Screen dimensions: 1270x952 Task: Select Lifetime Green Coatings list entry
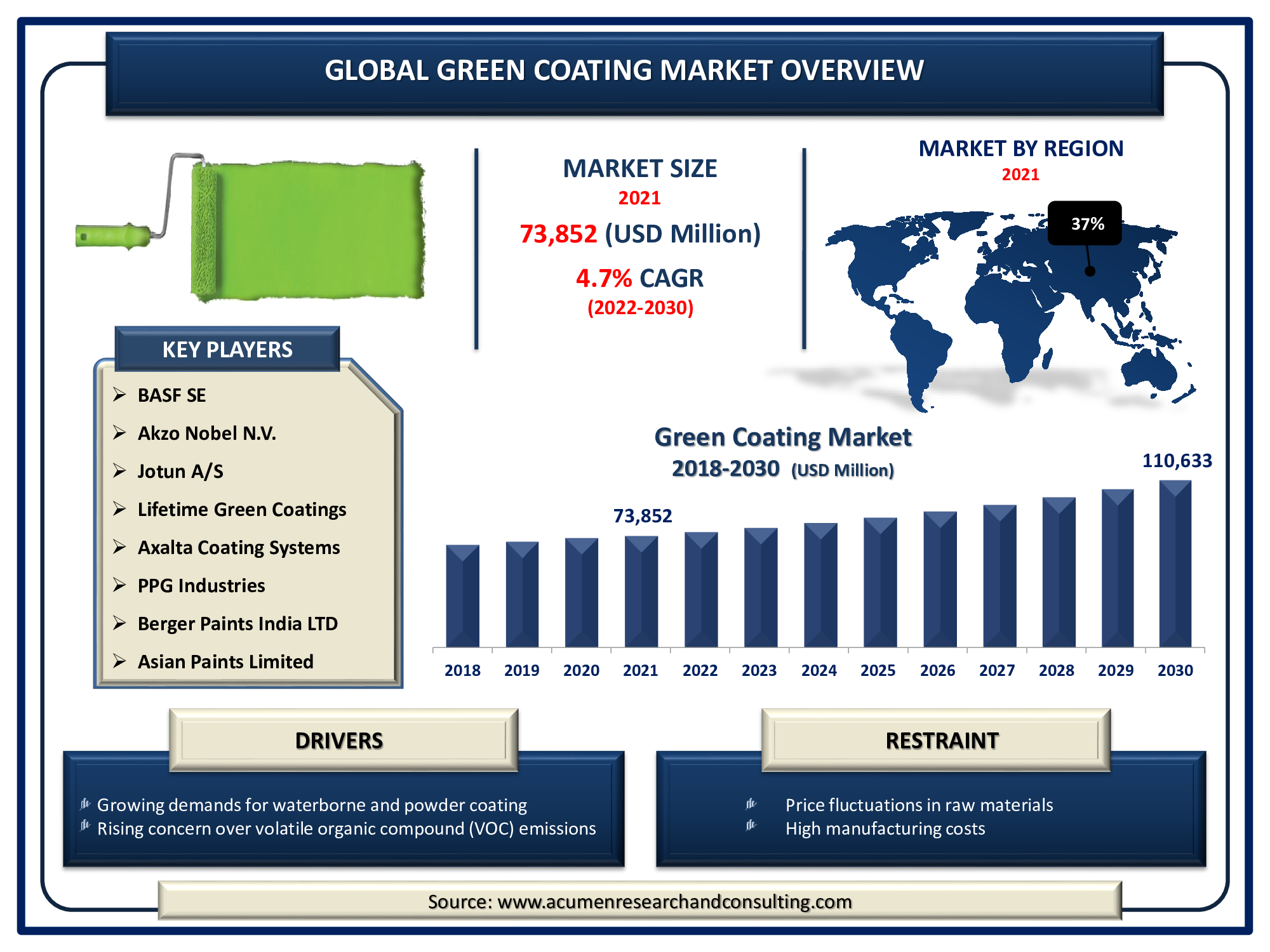pos(241,510)
